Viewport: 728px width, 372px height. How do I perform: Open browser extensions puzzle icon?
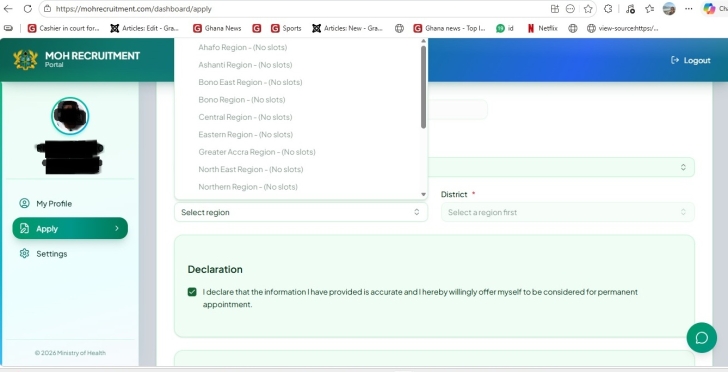tap(608, 8)
